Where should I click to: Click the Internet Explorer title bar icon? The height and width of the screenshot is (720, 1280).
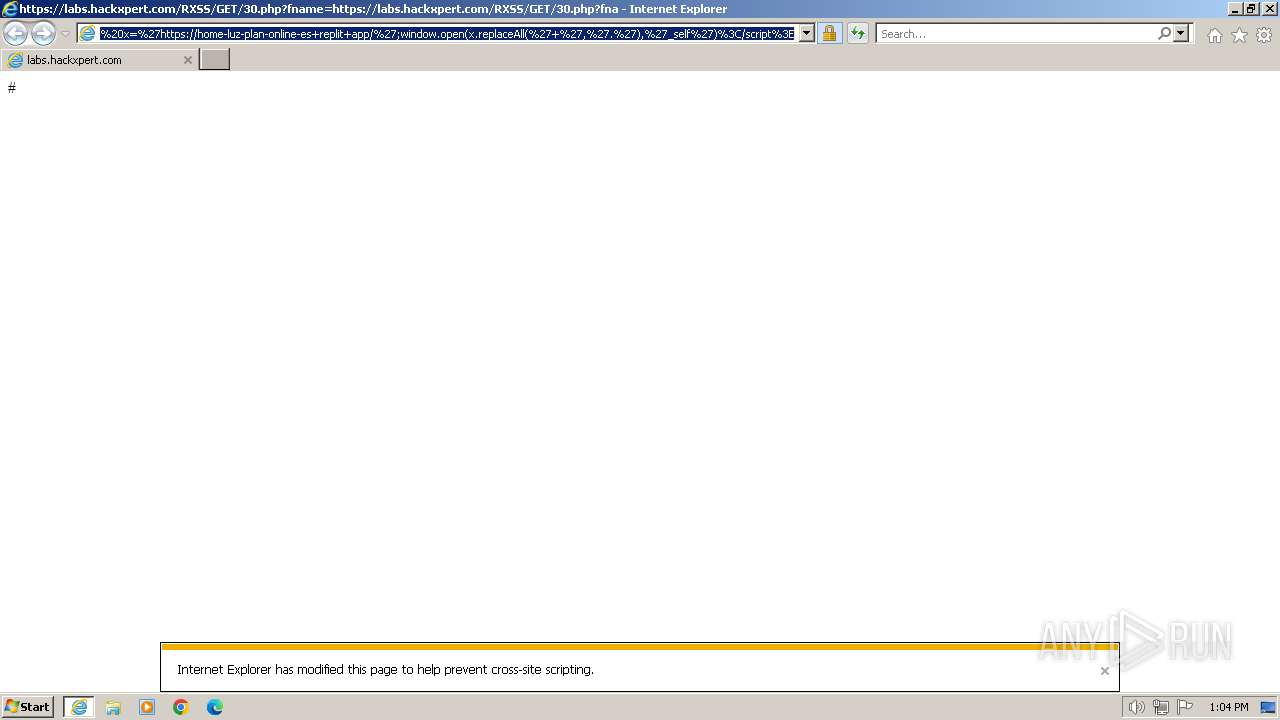[10, 9]
